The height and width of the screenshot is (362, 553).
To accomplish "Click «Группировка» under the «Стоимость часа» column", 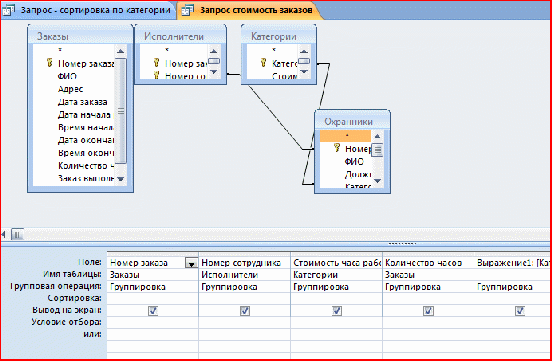I will 321,287.
